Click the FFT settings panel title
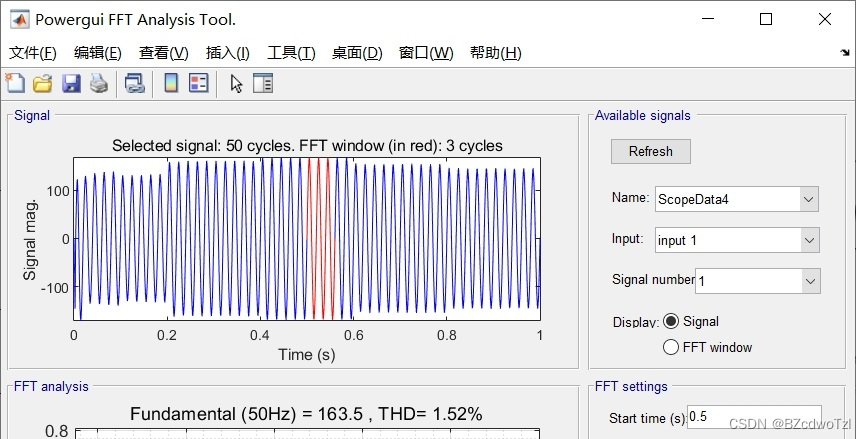866x439 pixels. tap(631, 387)
